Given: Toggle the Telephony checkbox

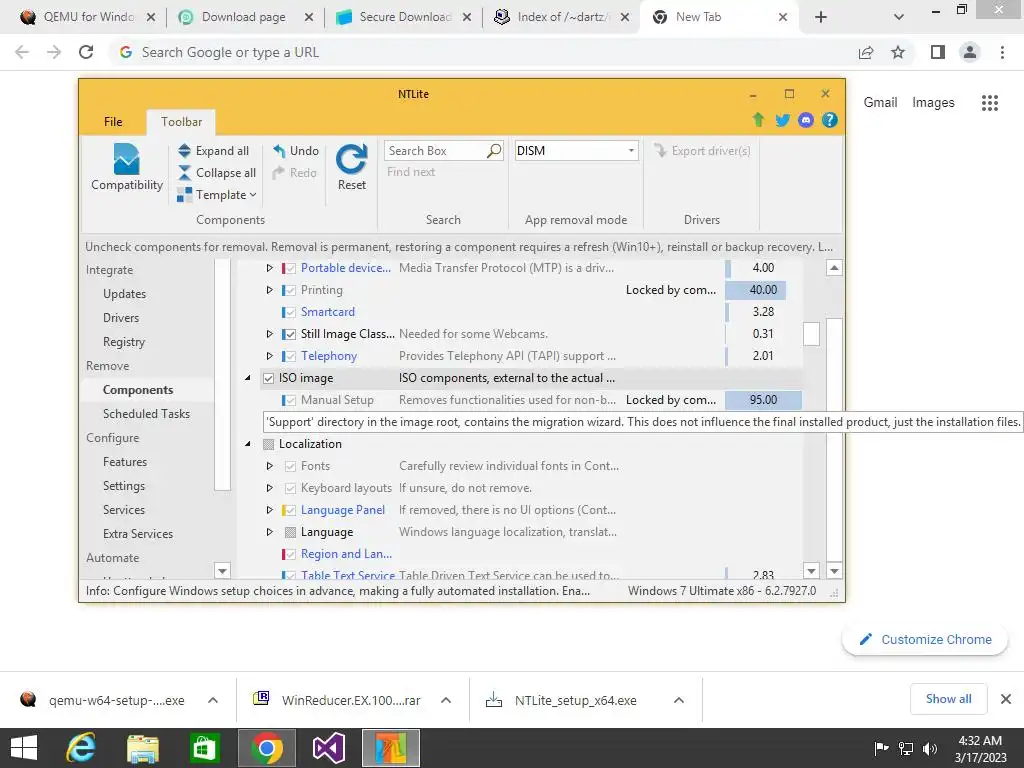Looking at the screenshot, I should 291,357.
